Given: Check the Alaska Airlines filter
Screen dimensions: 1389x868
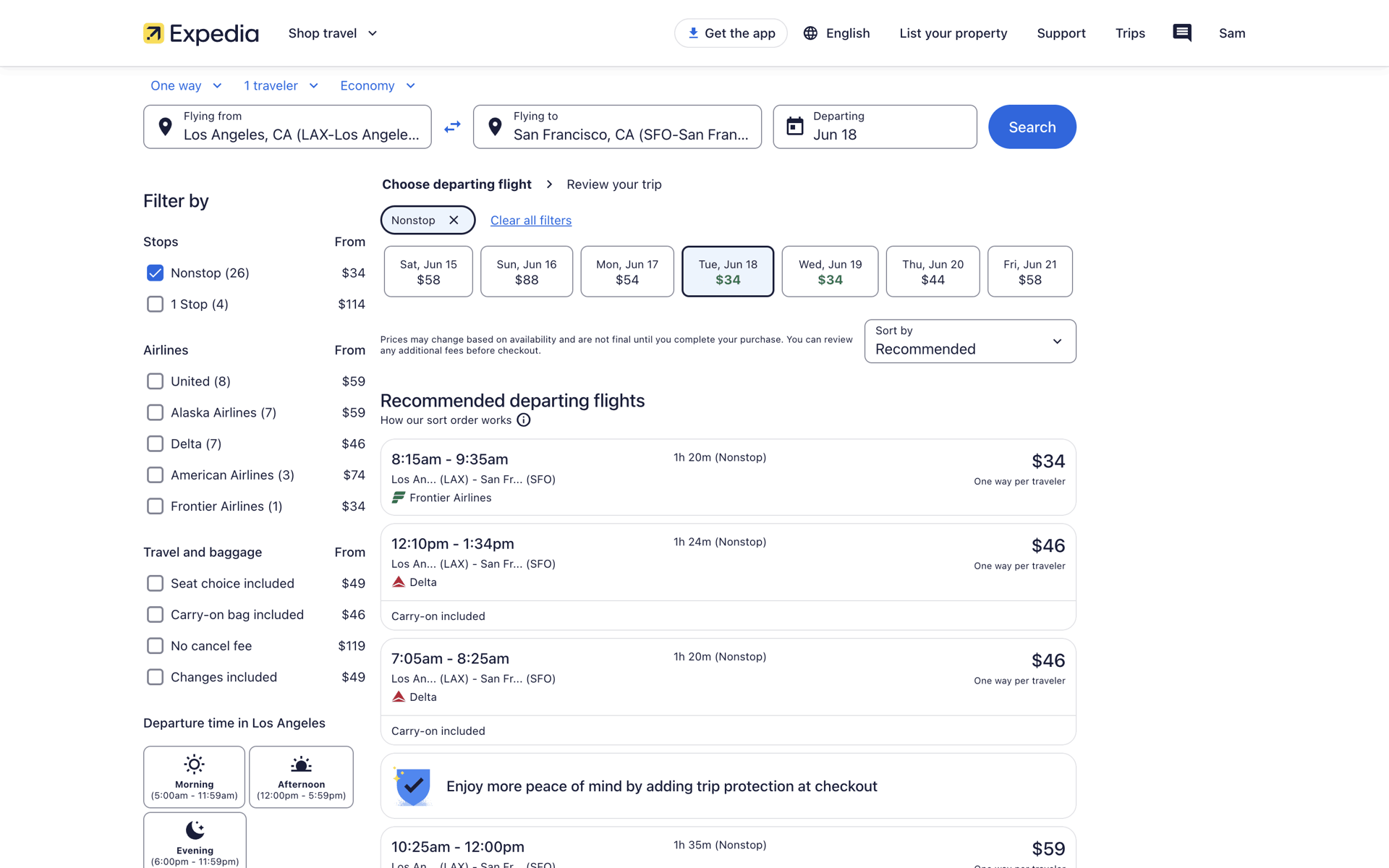Looking at the screenshot, I should pyautogui.click(x=155, y=412).
